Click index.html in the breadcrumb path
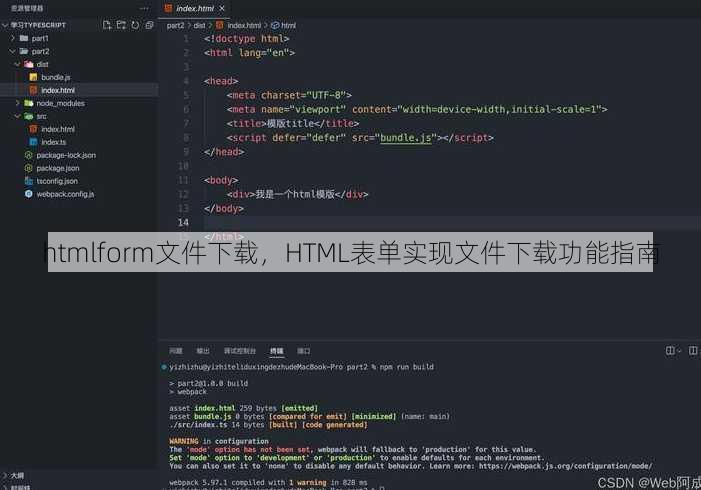The height and width of the screenshot is (490, 701). [x=244, y=25]
